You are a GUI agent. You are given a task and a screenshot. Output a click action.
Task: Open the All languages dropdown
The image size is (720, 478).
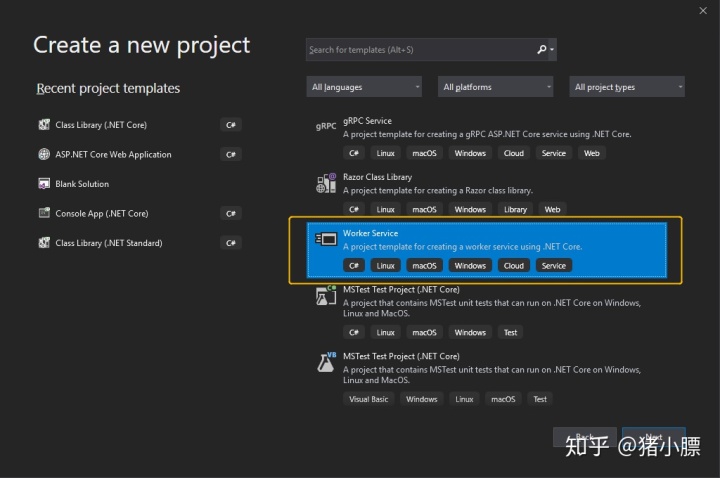pos(364,87)
